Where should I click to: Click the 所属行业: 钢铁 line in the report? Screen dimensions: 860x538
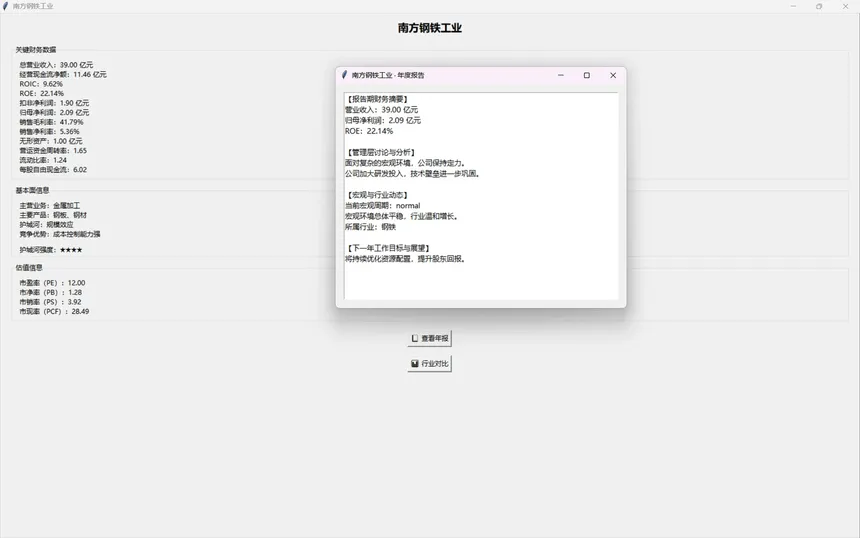[x=371, y=227]
